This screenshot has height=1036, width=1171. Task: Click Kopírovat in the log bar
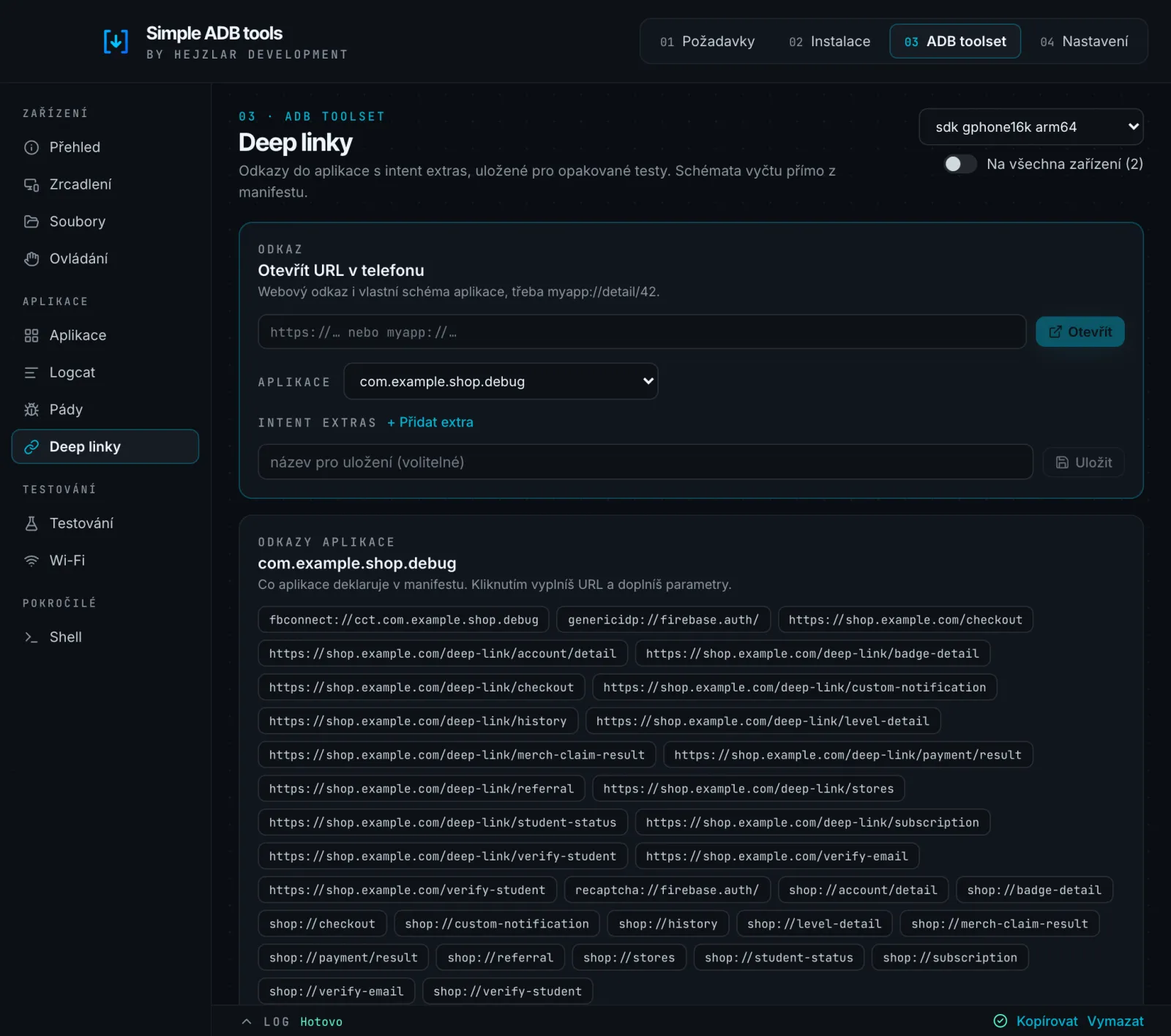[x=1047, y=1021]
